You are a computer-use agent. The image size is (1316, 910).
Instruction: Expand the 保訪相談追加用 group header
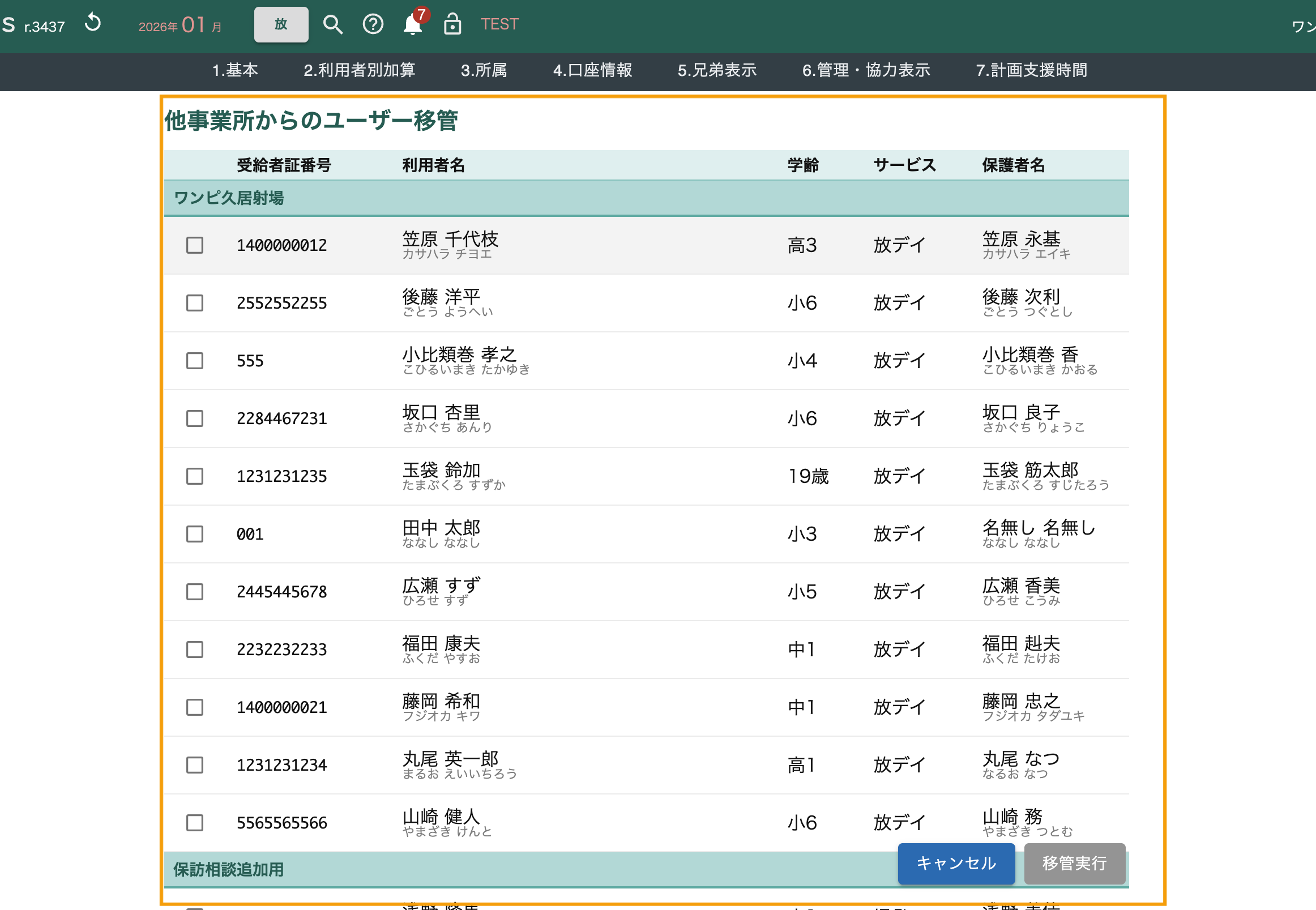(x=229, y=870)
